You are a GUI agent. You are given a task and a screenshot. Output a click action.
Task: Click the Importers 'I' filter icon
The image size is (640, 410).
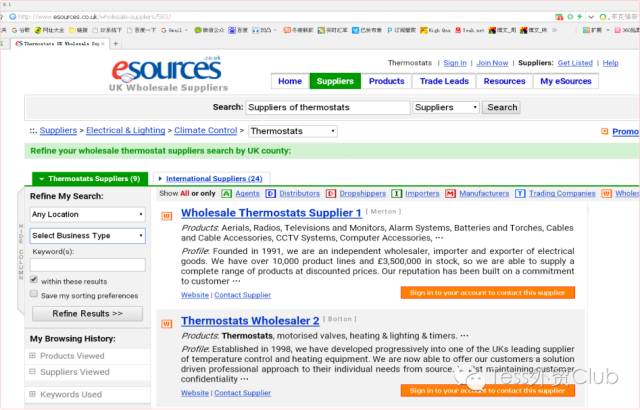click(396, 193)
